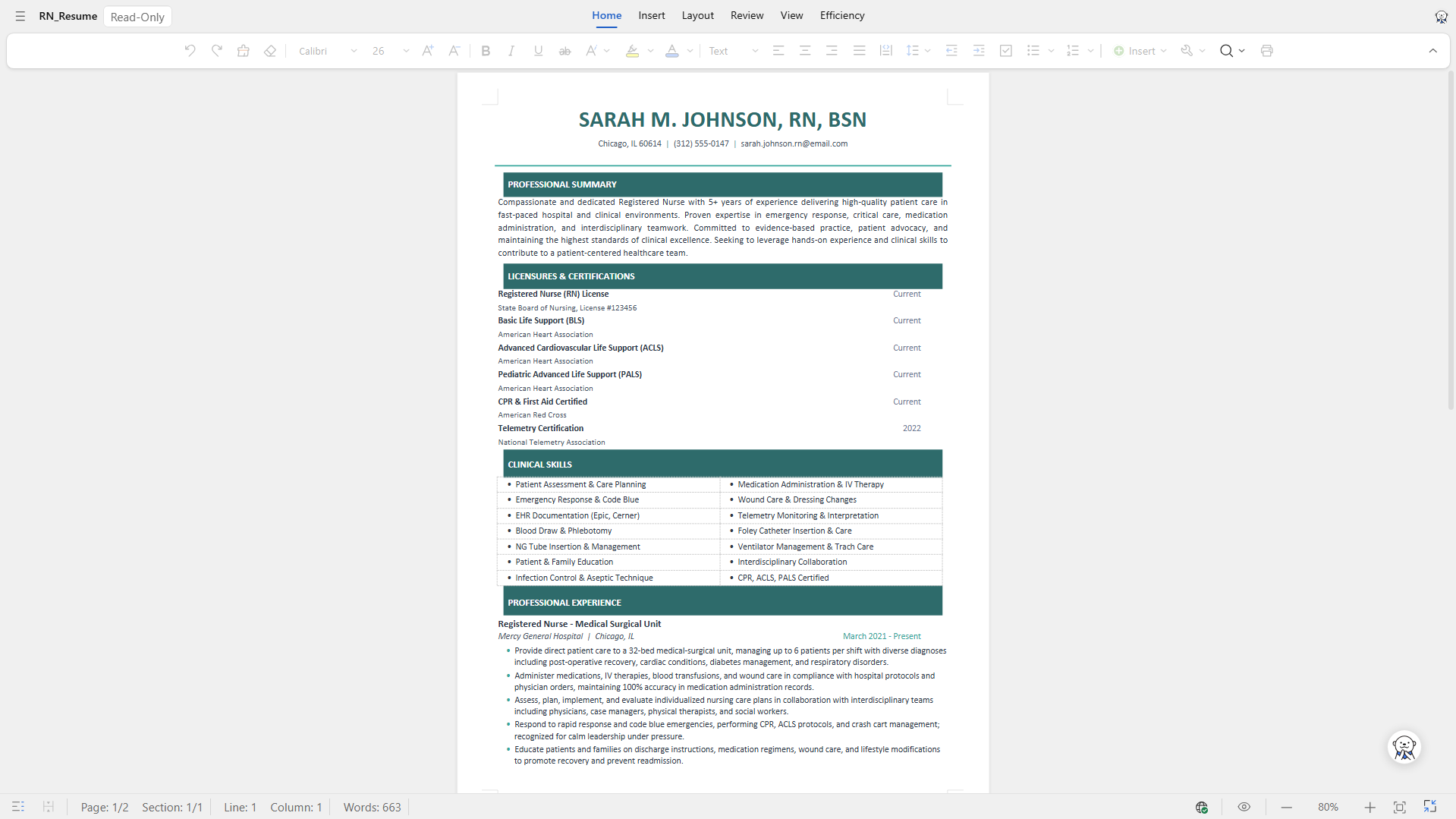Image resolution: width=1456 pixels, height=819 pixels.
Task: Click the RN_Resume document title
Action: [x=68, y=16]
